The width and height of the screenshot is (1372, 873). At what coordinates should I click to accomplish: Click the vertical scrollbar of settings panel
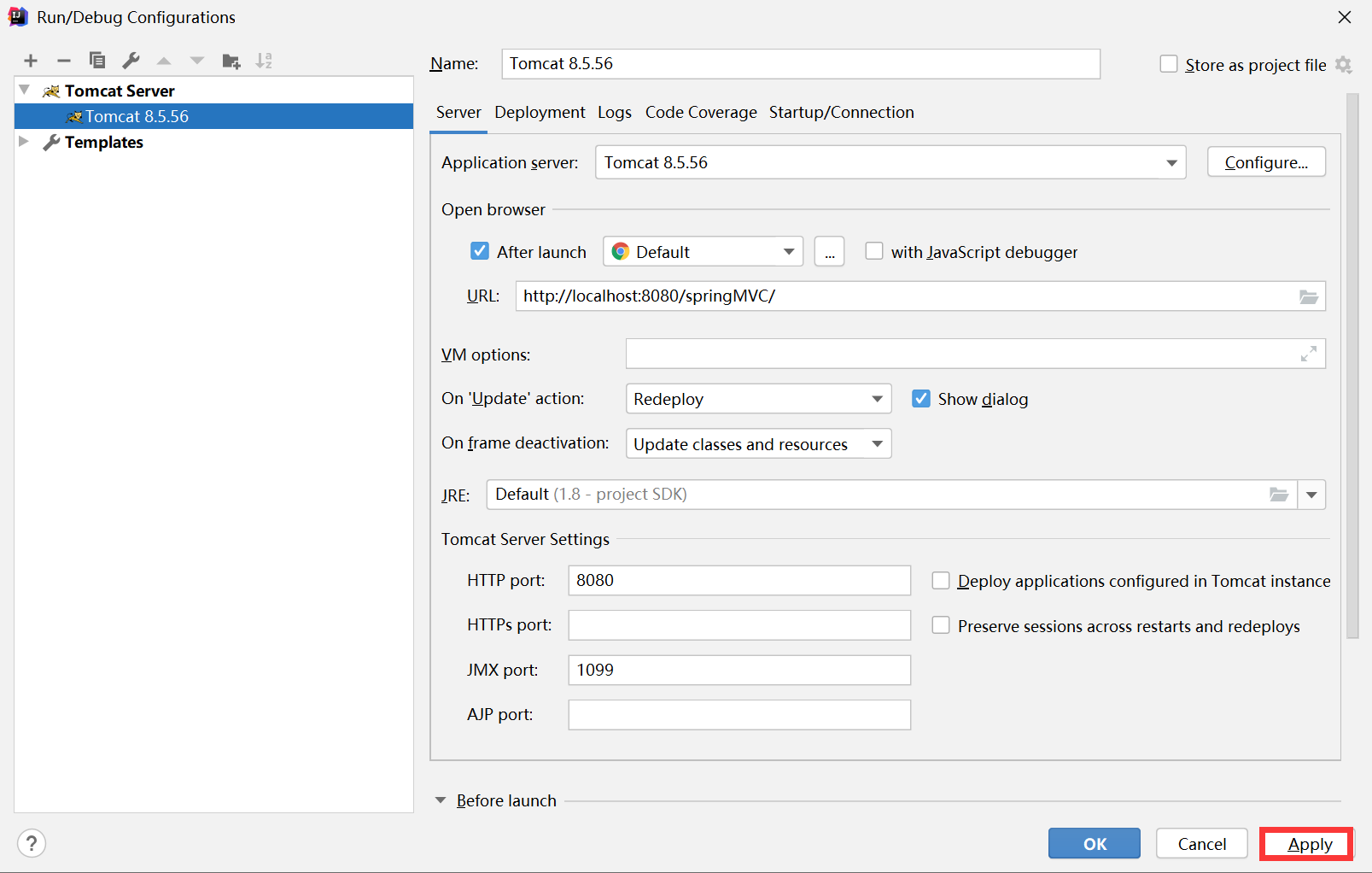coord(1352,366)
